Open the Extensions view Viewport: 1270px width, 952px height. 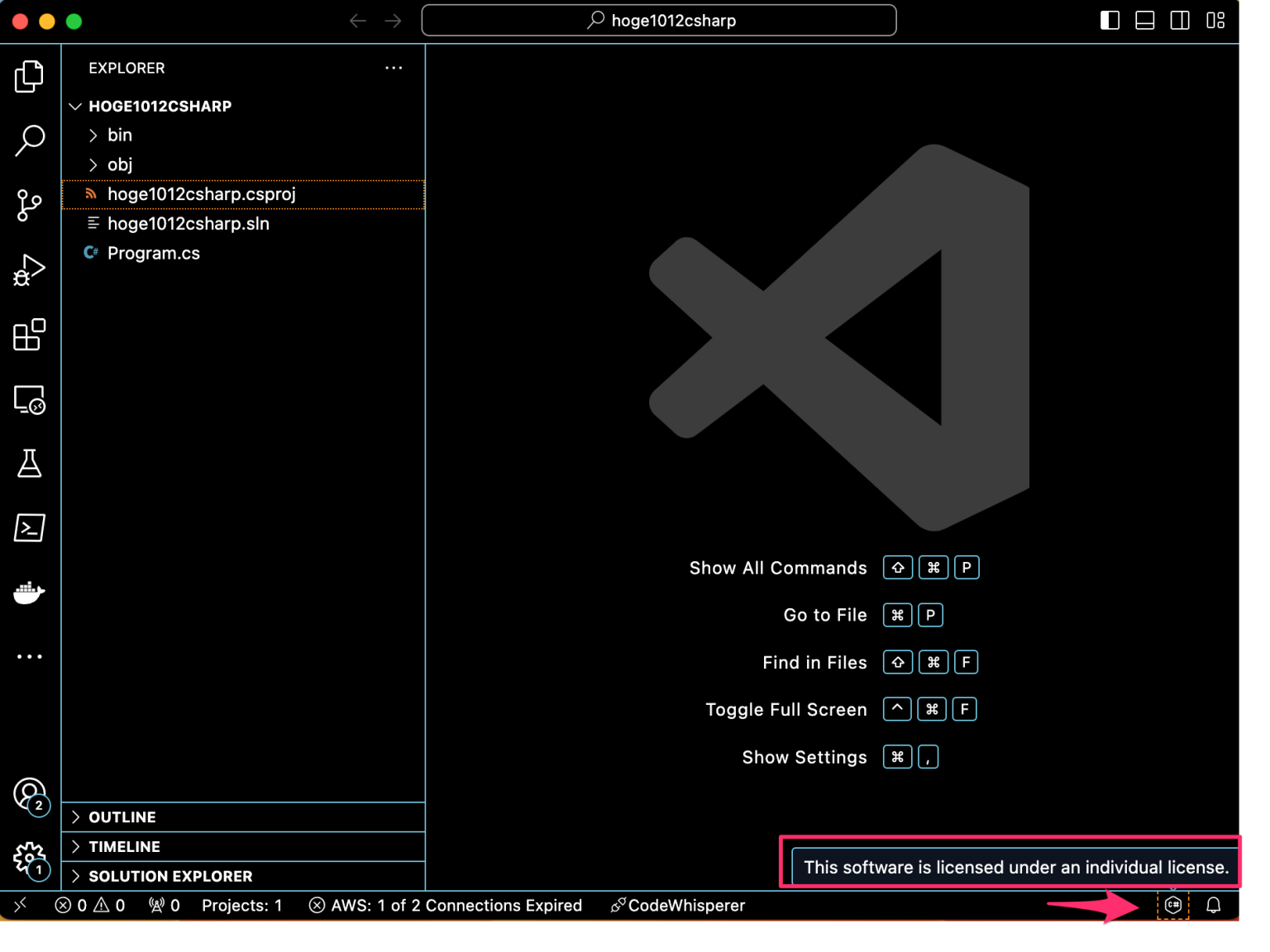click(30, 335)
